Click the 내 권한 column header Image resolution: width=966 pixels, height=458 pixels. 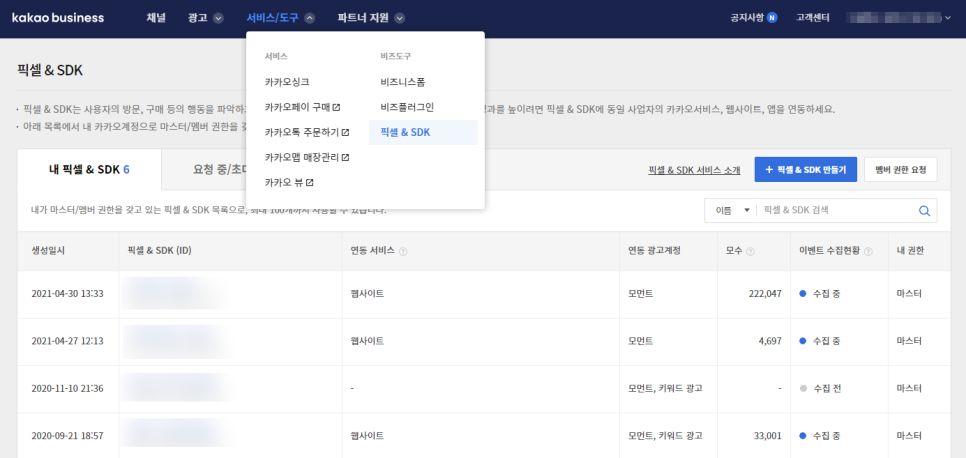(x=911, y=251)
